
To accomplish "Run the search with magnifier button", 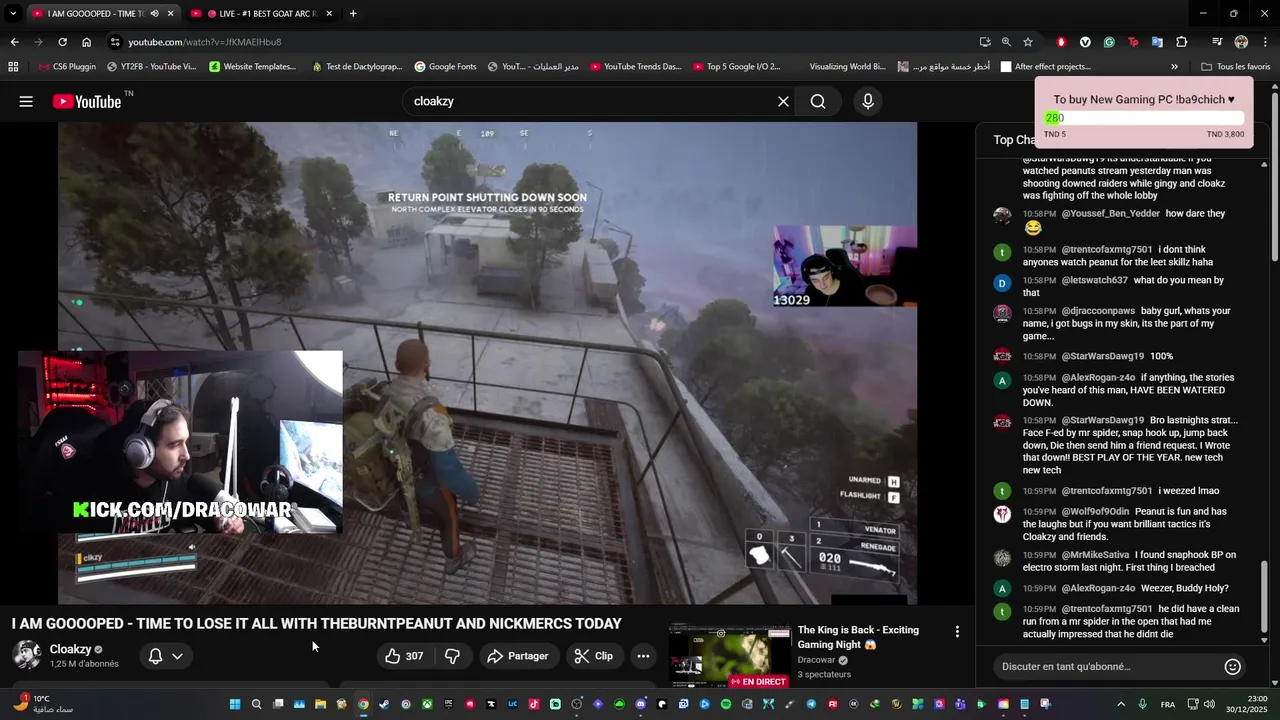I will [818, 101].
